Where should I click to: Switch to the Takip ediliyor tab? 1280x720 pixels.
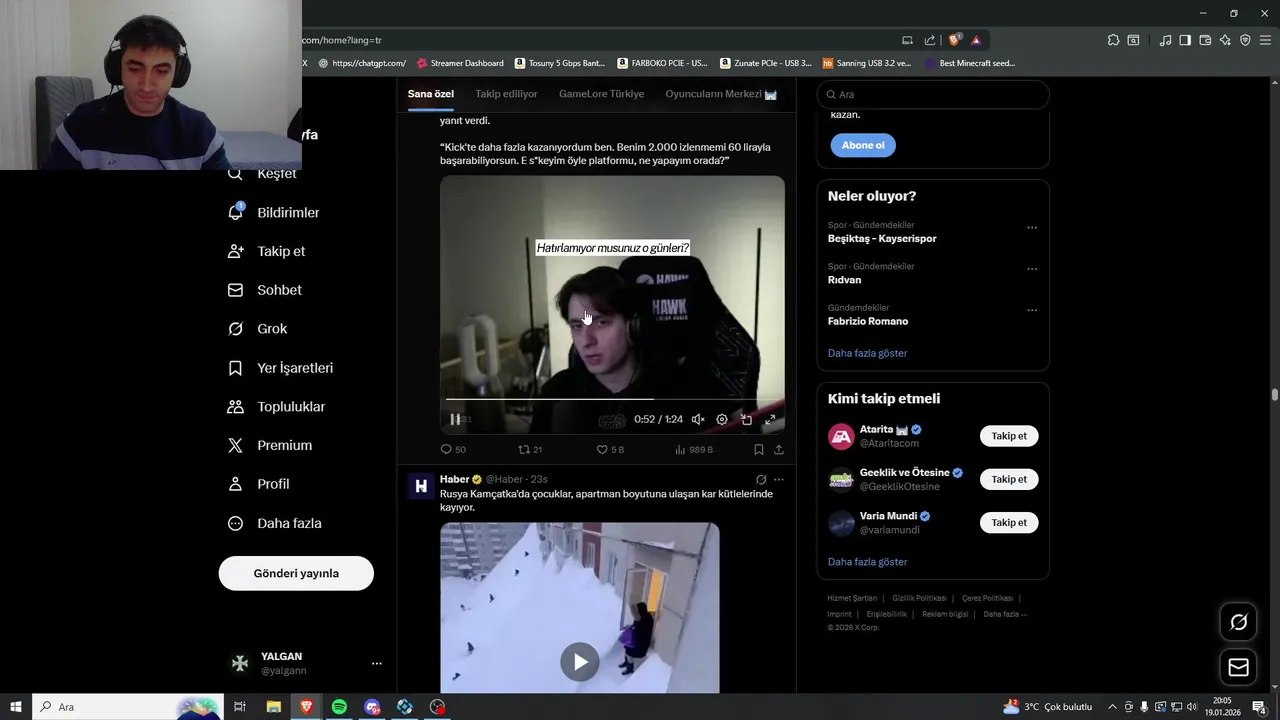click(506, 94)
